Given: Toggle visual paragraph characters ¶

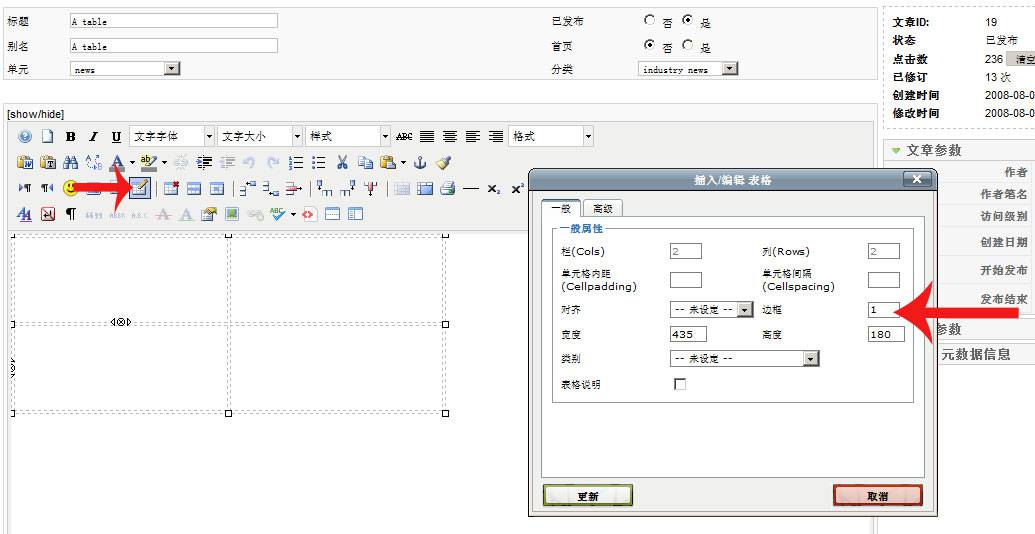Looking at the screenshot, I should pos(71,214).
